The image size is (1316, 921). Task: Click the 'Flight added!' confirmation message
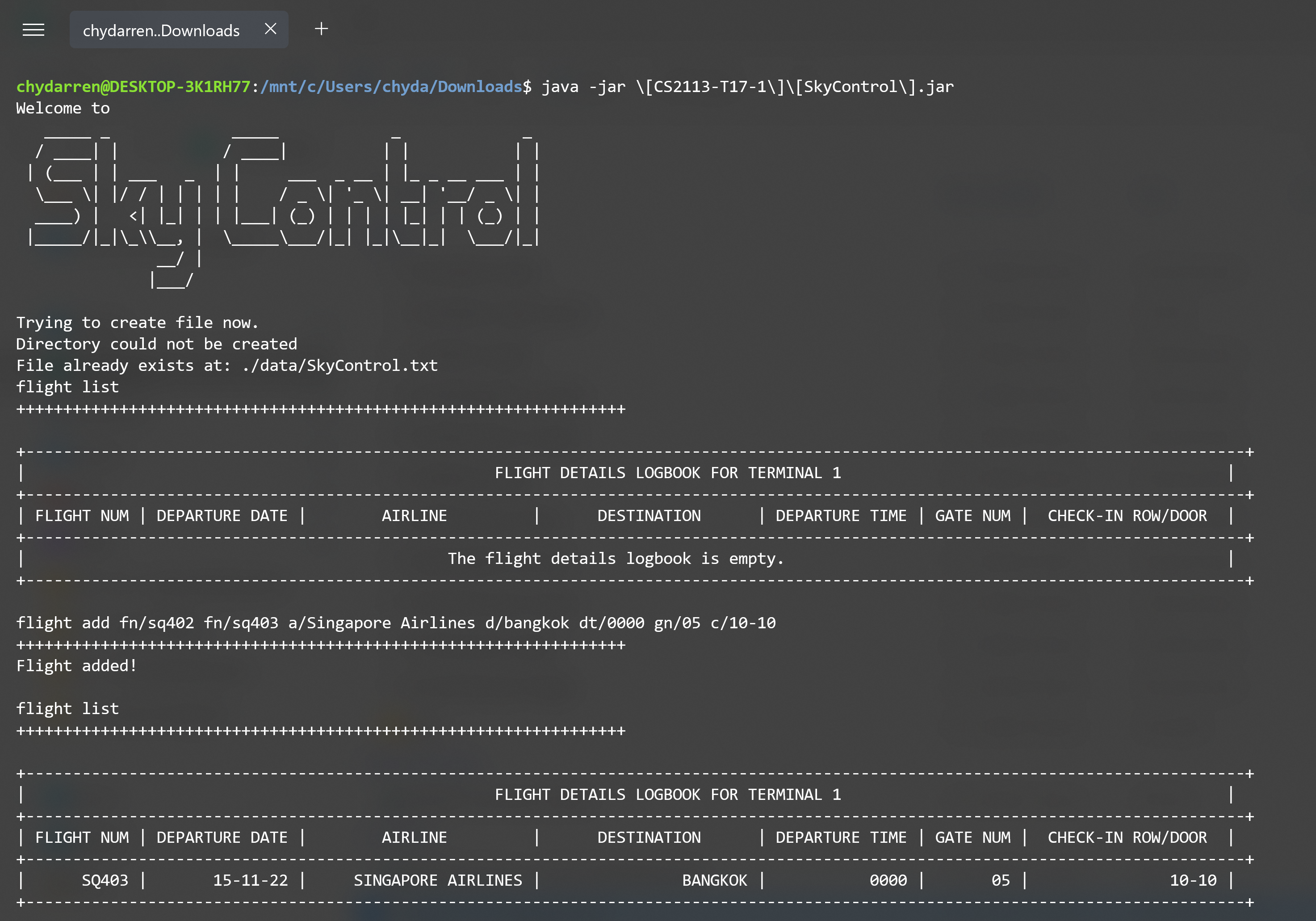(76, 666)
